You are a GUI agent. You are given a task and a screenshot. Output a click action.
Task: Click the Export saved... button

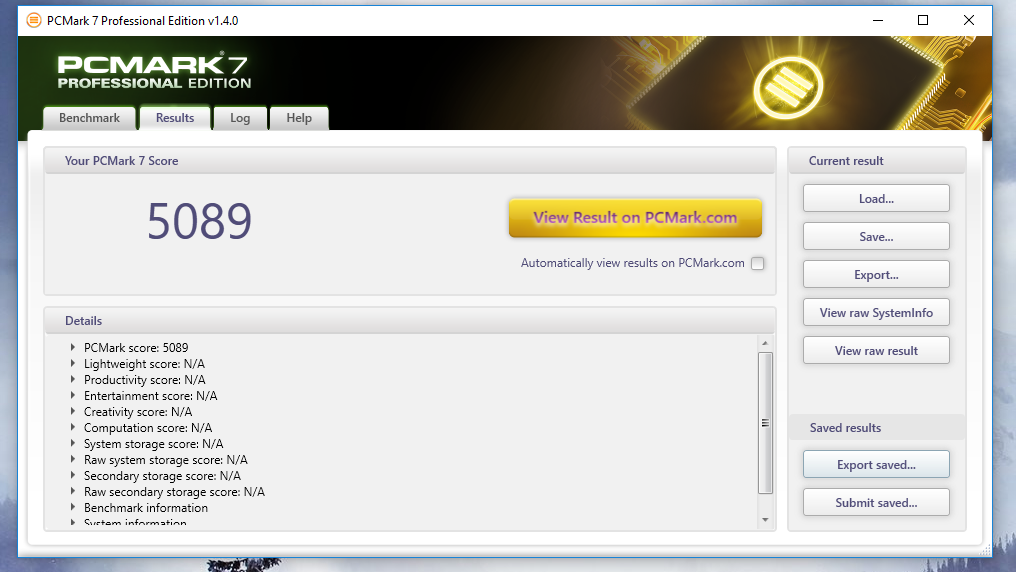point(876,464)
